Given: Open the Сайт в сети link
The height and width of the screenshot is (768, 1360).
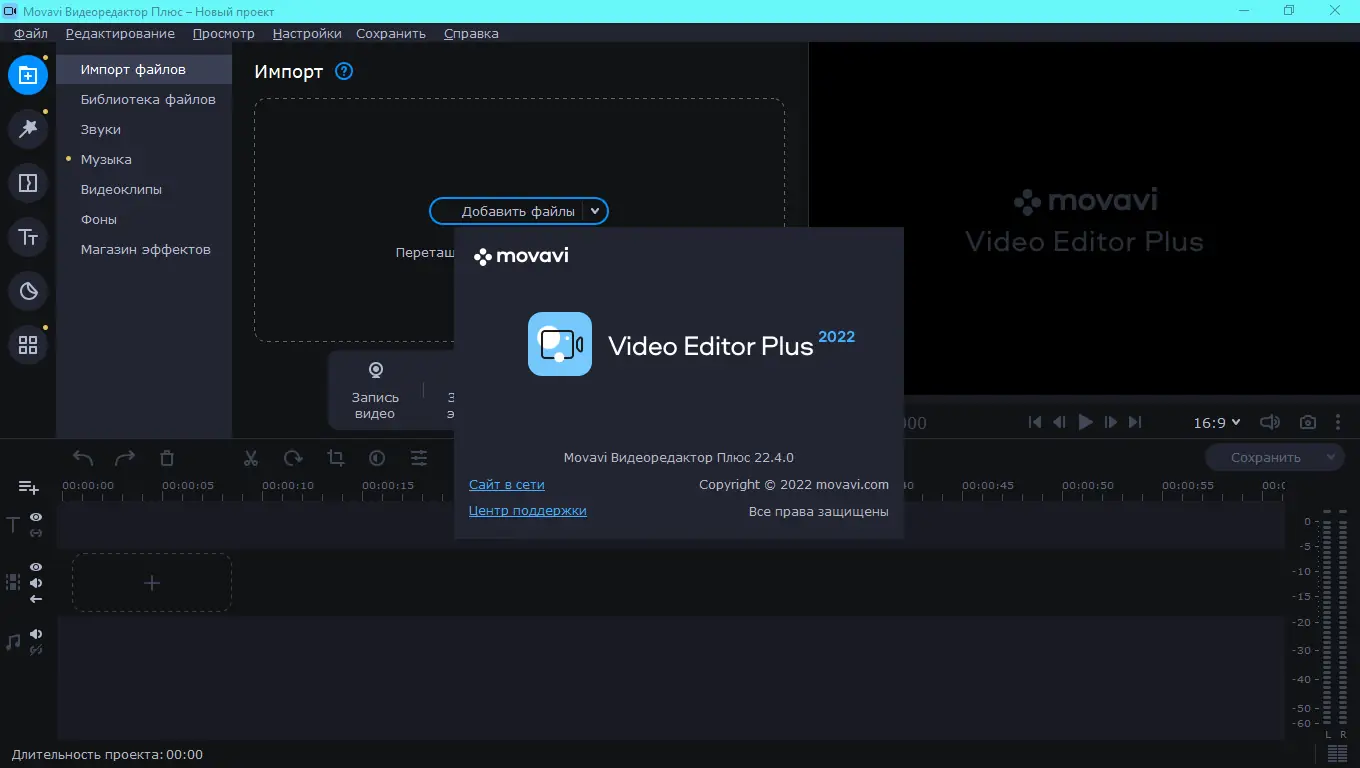Looking at the screenshot, I should (507, 485).
